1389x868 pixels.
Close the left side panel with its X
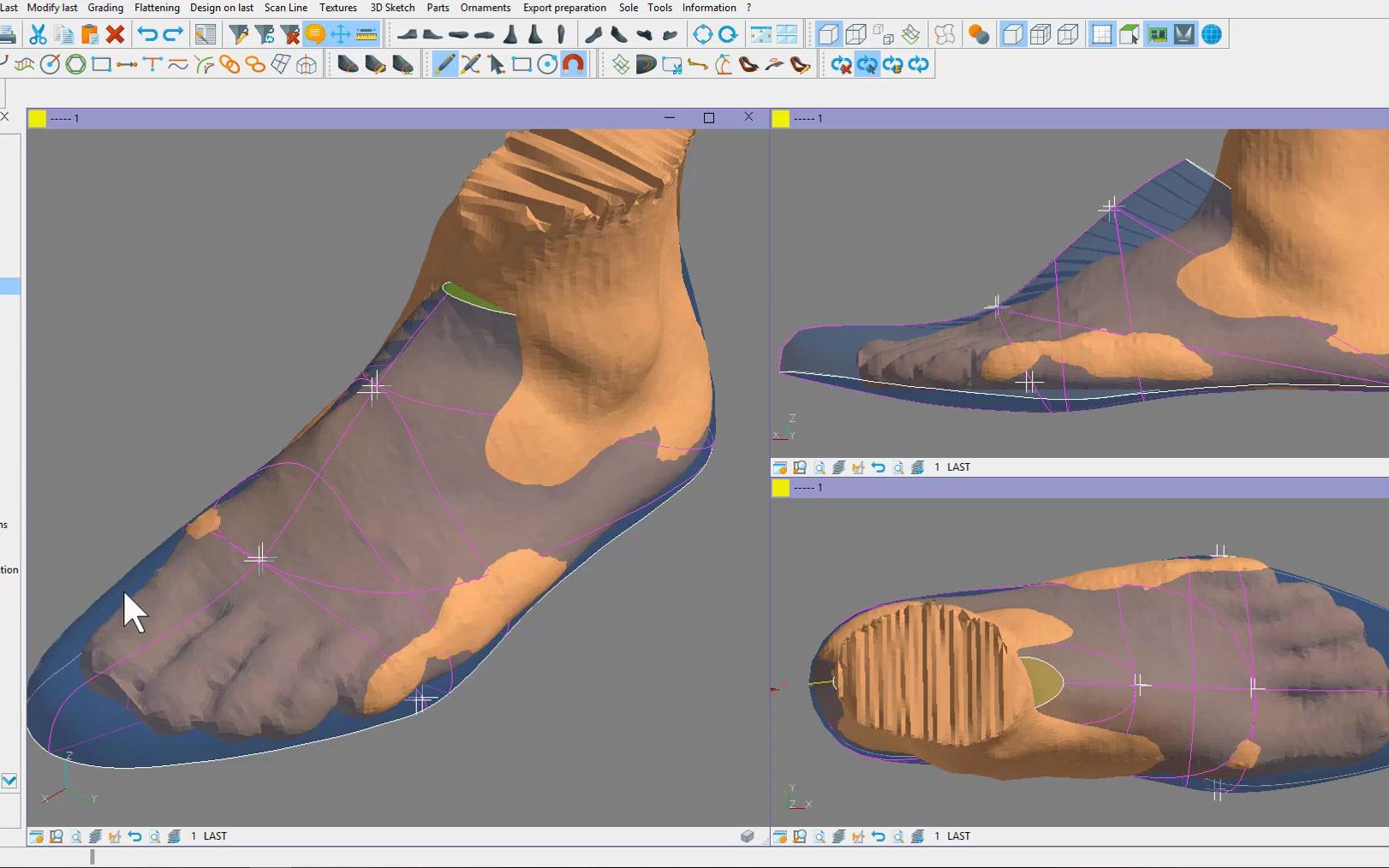pyautogui.click(x=4, y=116)
